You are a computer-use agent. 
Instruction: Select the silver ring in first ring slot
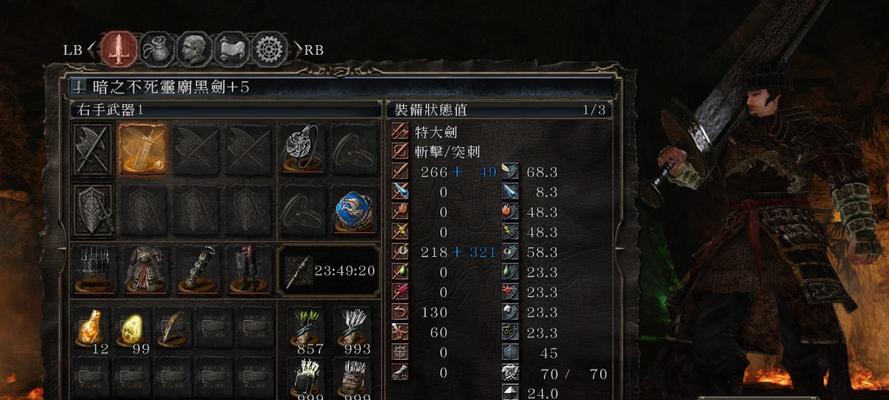pos(303,150)
